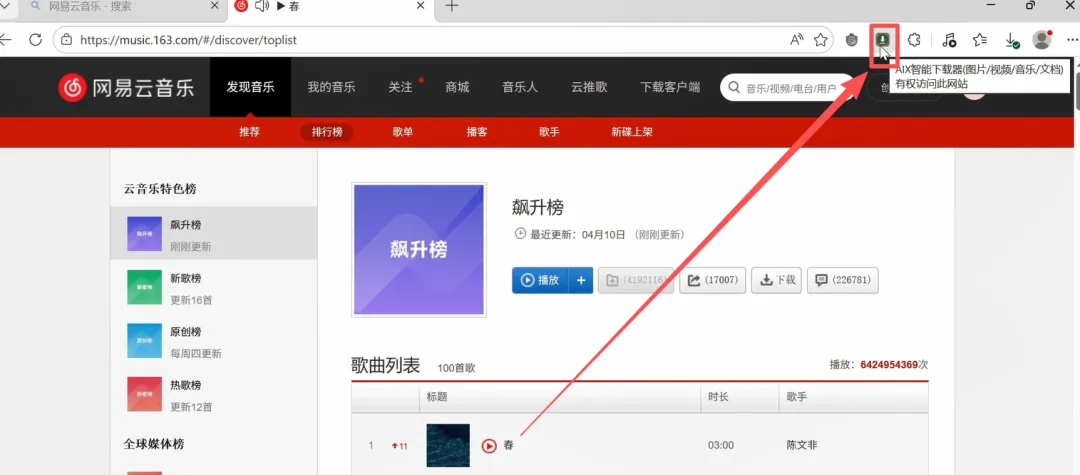1080x475 pixels.
Task: Select 新歌榜 in the chart sidebar
Action: [214, 287]
